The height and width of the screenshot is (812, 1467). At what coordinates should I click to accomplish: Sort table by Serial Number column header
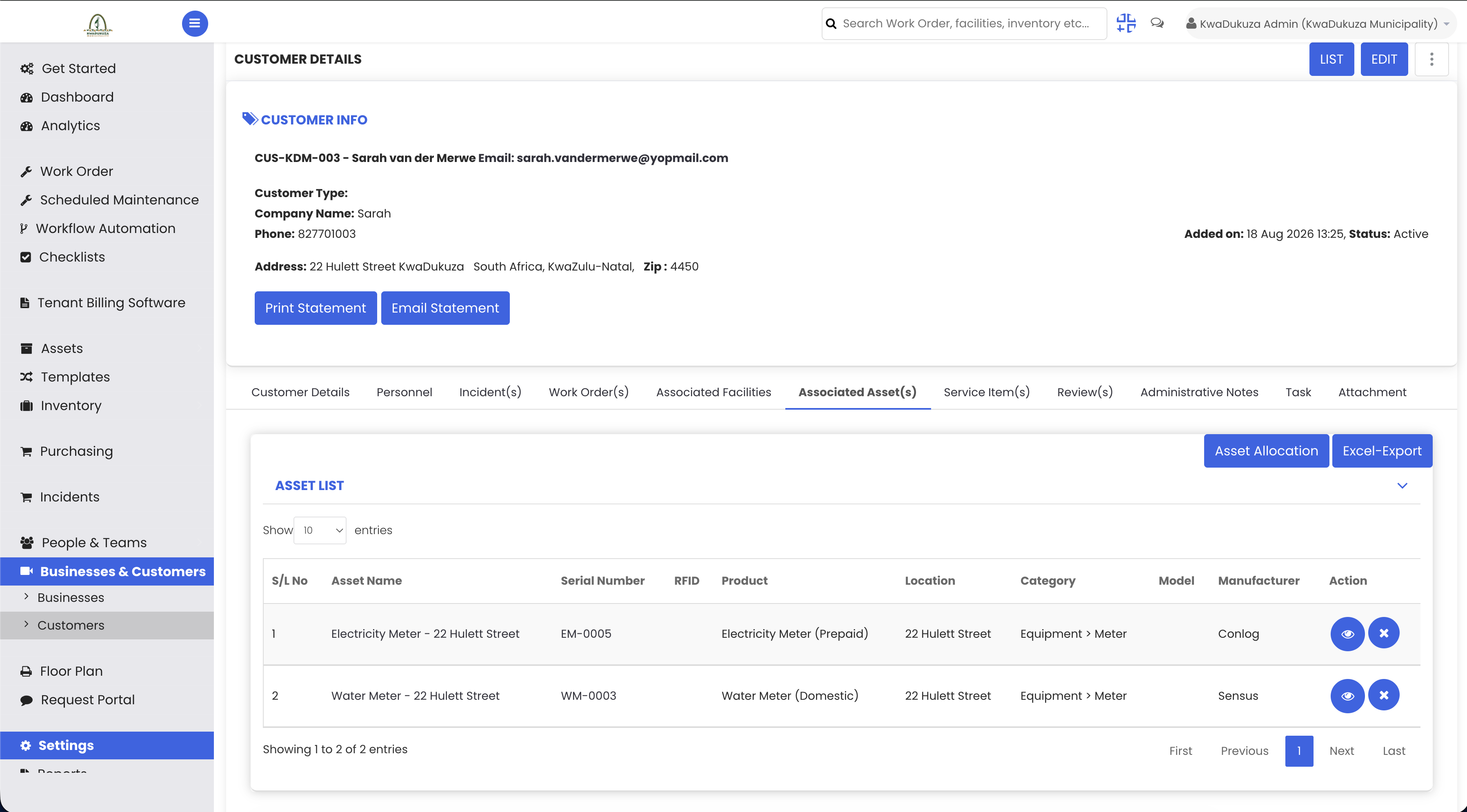(x=602, y=581)
